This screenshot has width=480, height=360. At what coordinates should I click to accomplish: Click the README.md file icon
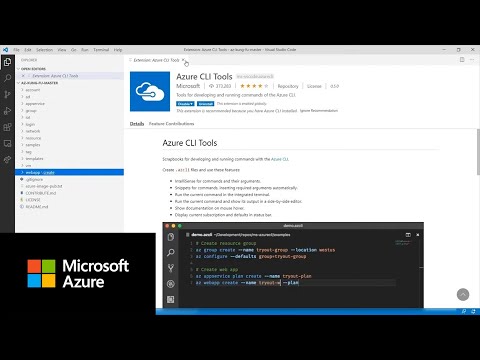point(22,207)
